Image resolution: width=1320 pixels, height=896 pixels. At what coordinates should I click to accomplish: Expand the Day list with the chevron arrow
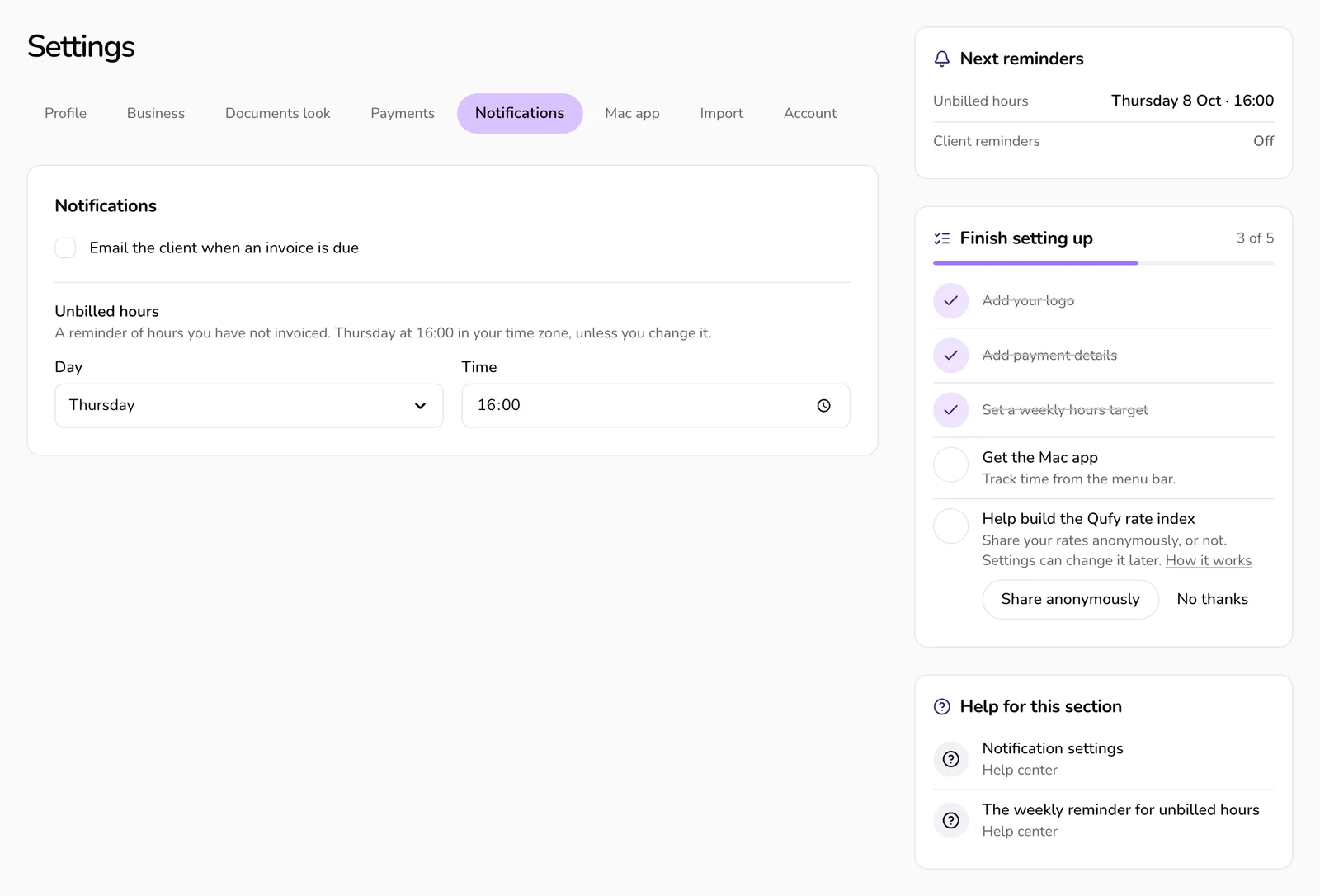click(420, 406)
